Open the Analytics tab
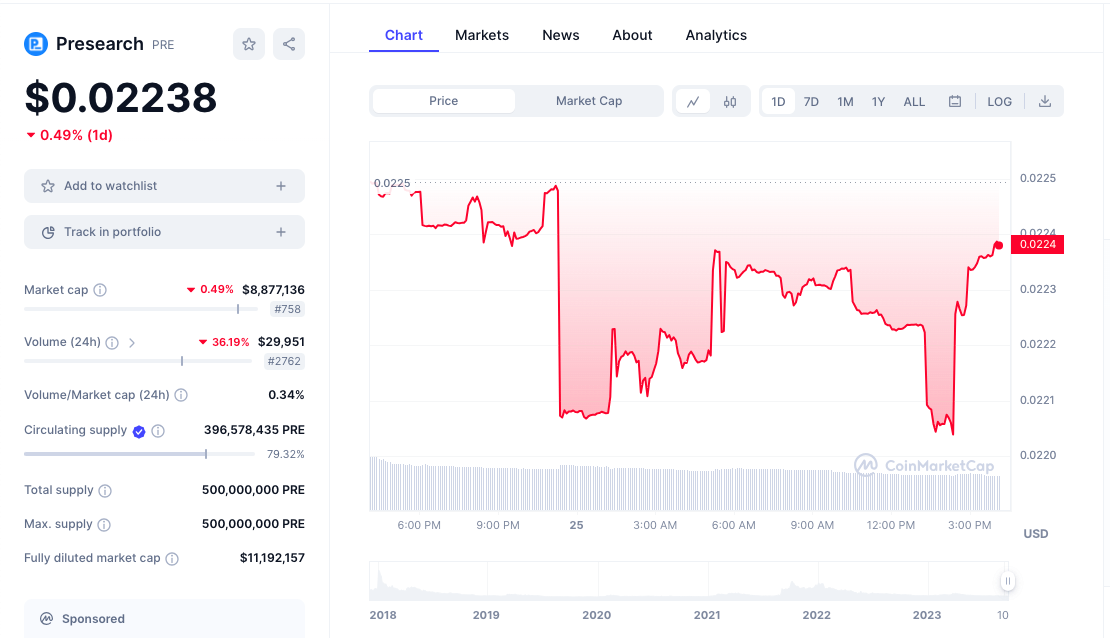 (716, 35)
